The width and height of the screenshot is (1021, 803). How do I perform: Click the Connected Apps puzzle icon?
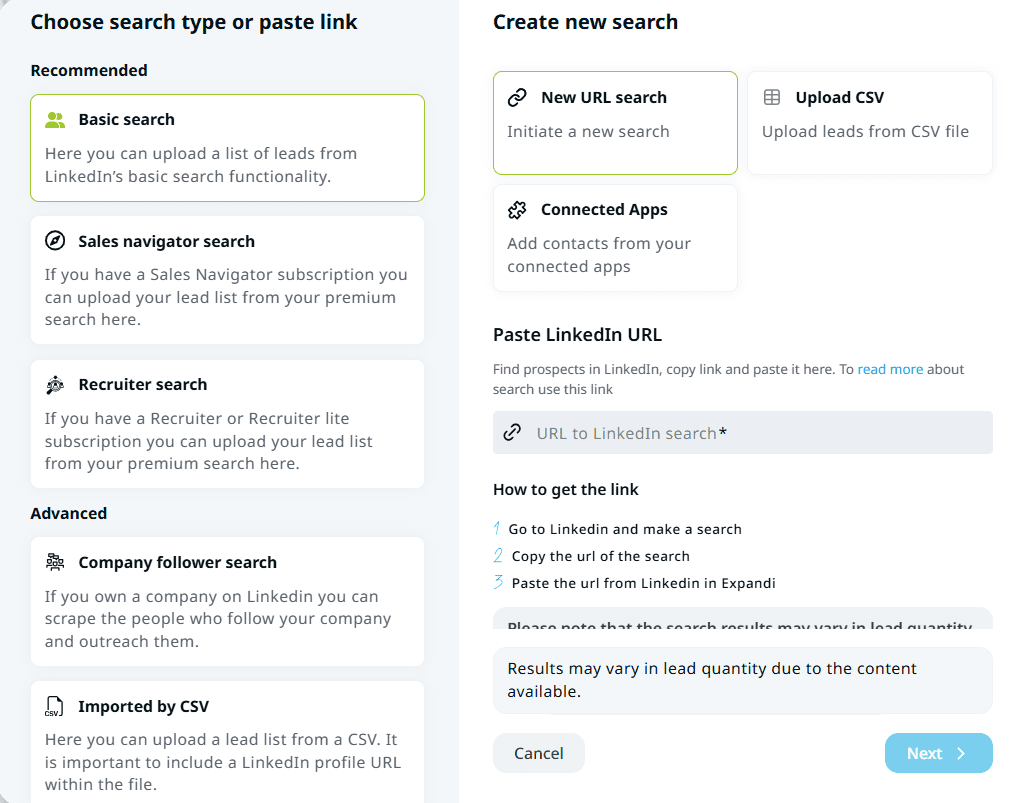pyautogui.click(x=517, y=210)
